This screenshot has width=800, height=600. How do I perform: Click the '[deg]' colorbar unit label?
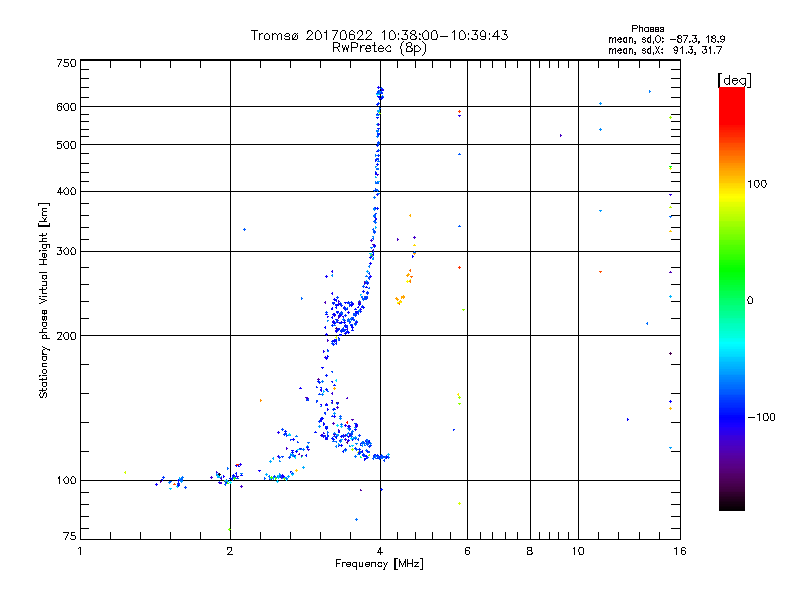734,80
